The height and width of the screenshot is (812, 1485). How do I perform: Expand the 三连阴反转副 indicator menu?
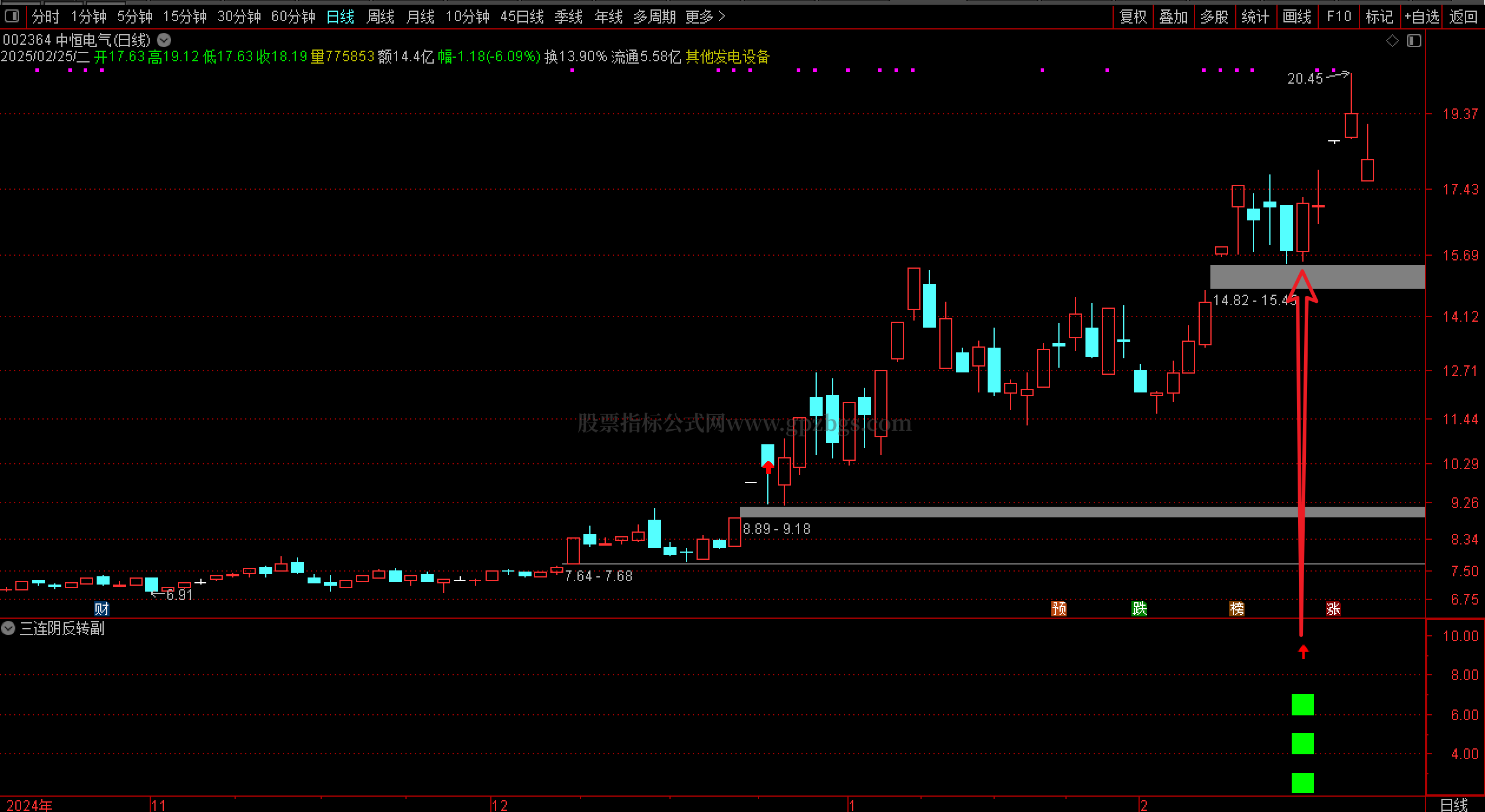[x=8, y=628]
